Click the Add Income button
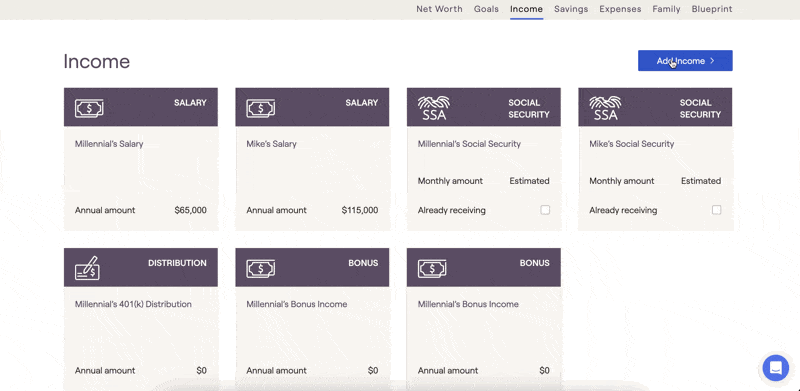The height and width of the screenshot is (391, 800). coord(685,61)
